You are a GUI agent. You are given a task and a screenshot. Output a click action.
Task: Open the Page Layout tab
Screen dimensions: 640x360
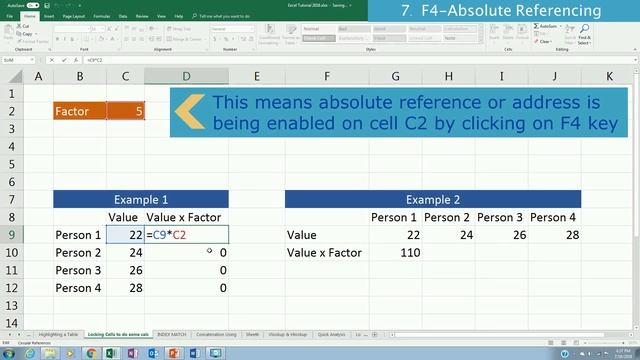pos(74,16)
